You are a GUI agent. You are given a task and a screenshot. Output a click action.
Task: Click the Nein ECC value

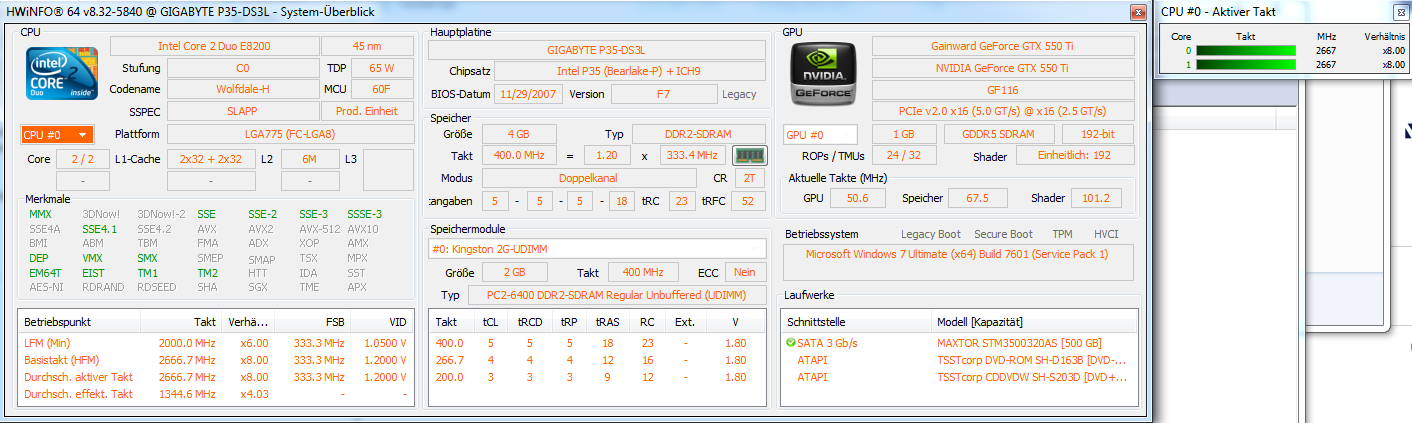click(x=744, y=272)
